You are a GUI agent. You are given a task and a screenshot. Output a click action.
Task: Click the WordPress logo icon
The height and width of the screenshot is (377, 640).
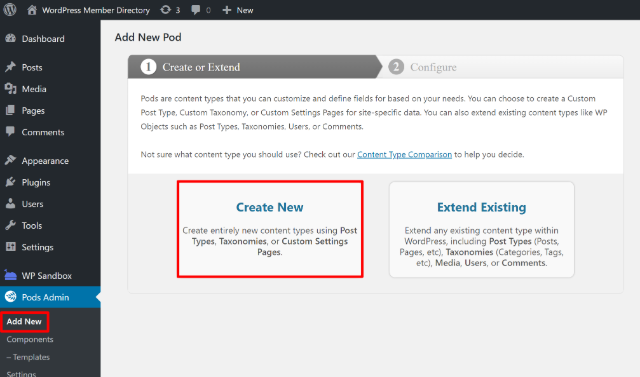10,9
